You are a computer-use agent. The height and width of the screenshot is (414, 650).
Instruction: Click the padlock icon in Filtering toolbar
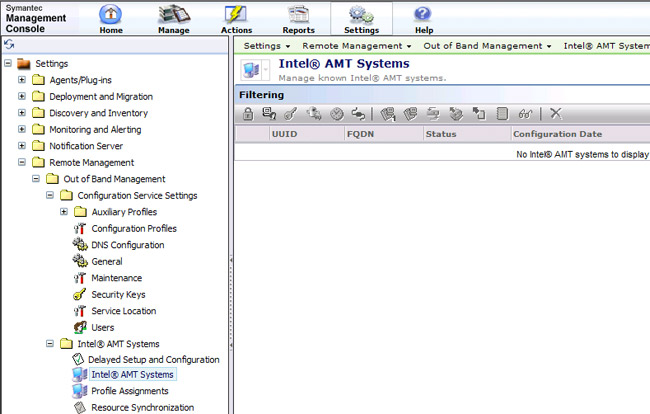click(x=248, y=114)
